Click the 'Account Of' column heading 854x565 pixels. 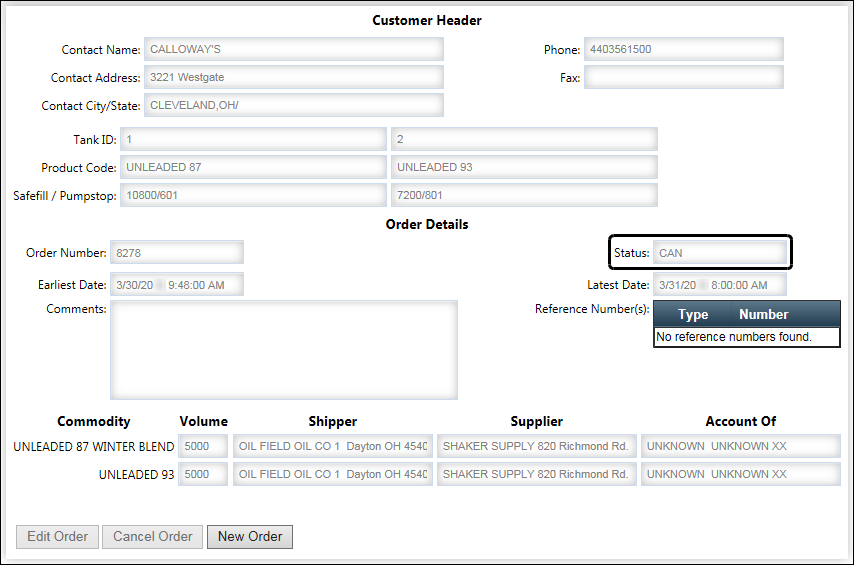point(741,421)
